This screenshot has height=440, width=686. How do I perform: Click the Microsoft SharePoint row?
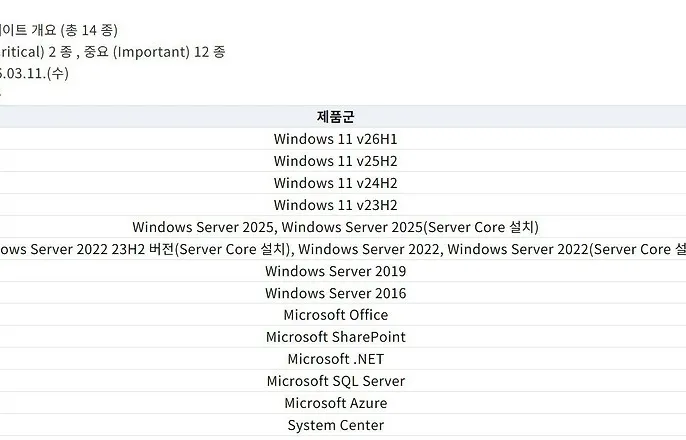click(336, 337)
